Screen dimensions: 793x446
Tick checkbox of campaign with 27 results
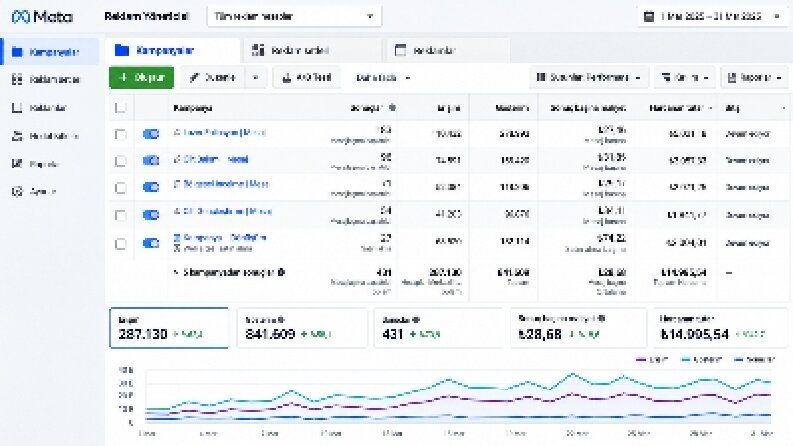tap(120, 244)
